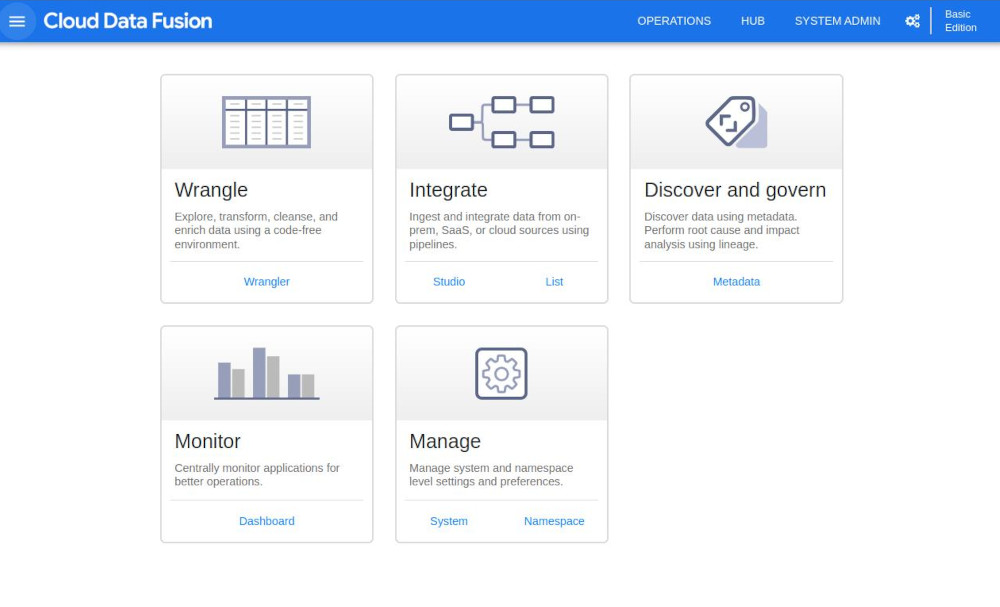The image size is (1000, 607).
Task: Go to SYSTEM ADMIN page
Action: pyautogui.click(x=837, y=21)
